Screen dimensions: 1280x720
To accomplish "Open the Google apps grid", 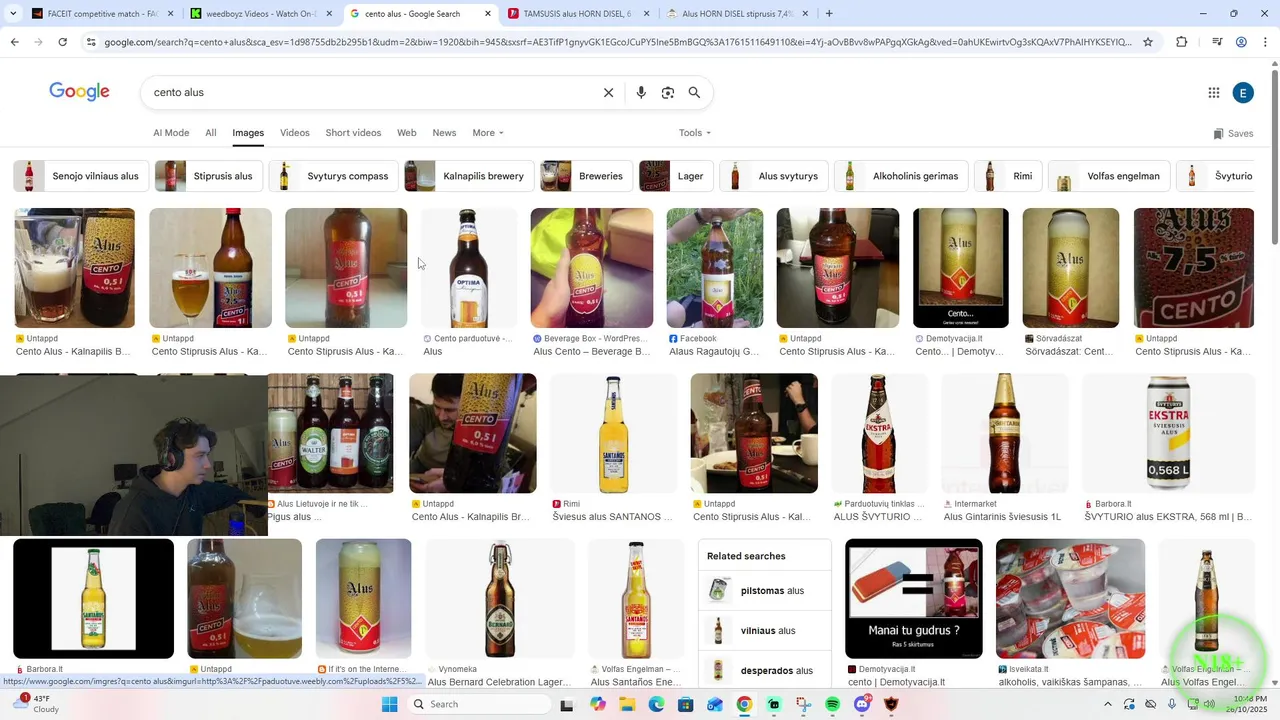I will click(x=1214, y=93).
